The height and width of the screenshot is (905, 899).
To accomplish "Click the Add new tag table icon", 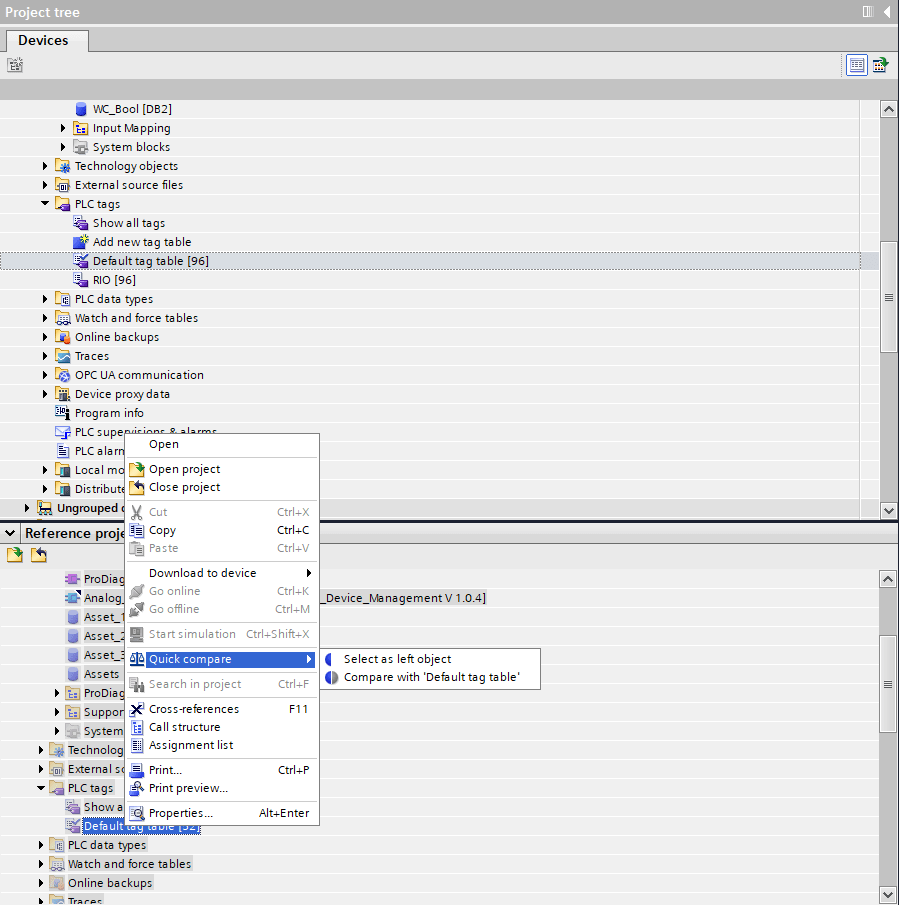I will coord(81,242).
